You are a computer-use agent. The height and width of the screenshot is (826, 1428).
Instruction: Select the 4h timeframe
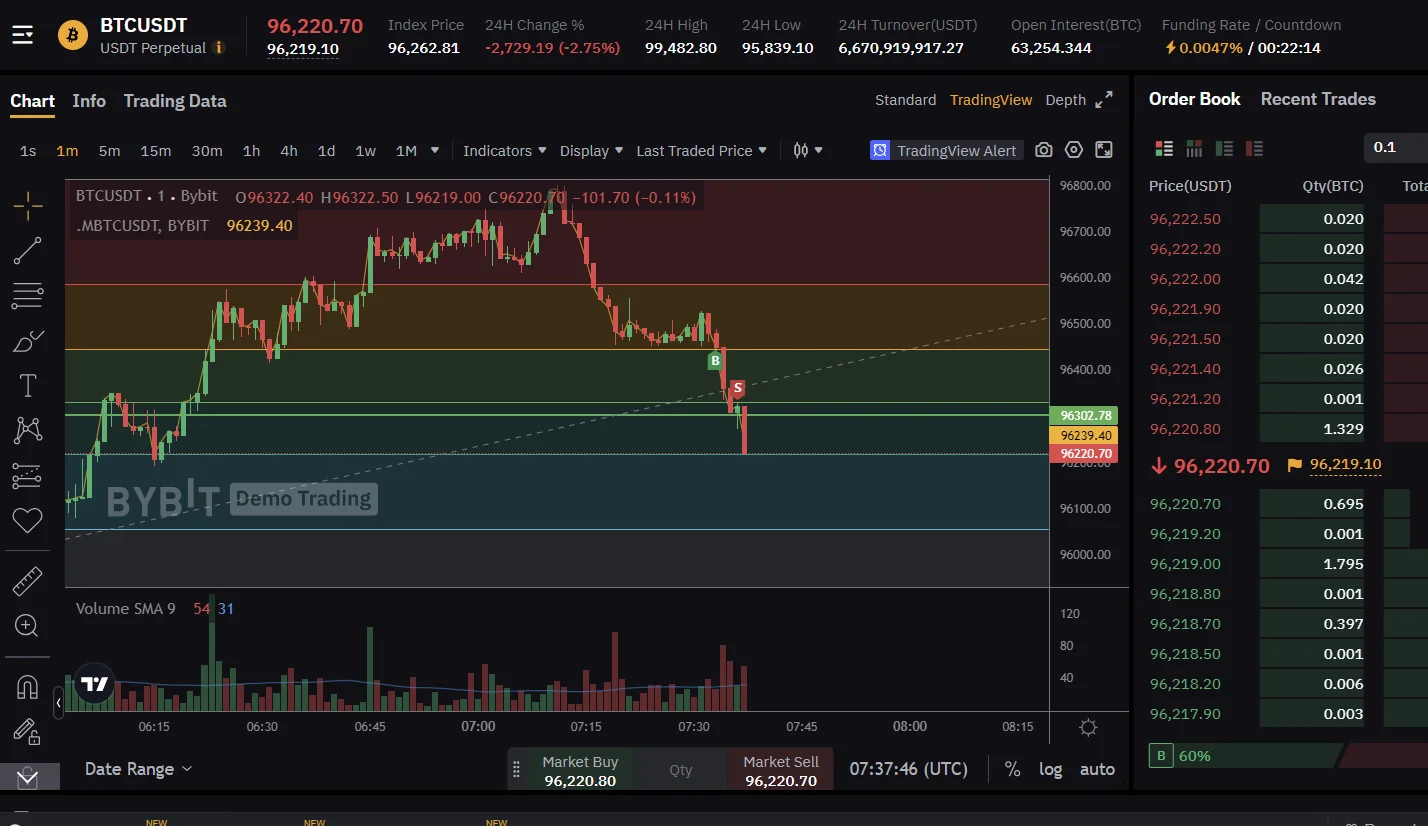[289, 151]
